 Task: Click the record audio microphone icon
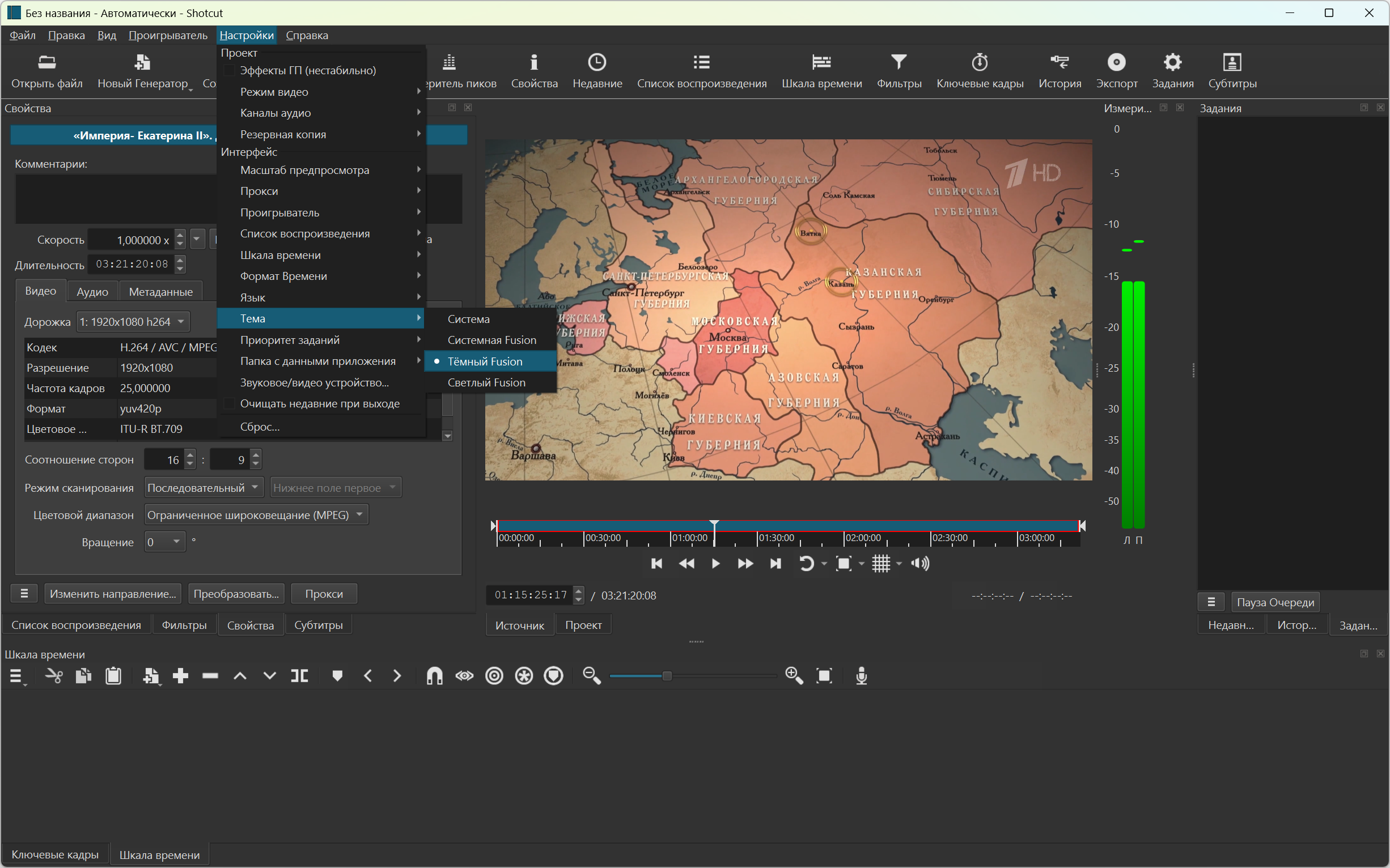click(x=861, y=676)
